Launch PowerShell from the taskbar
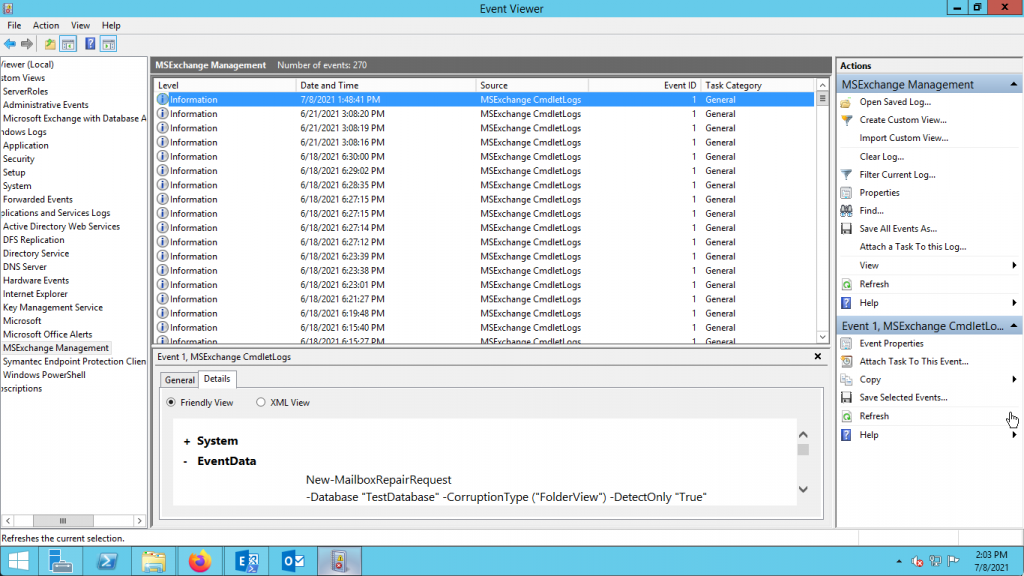The height and width of the screenshot is (576, 1024). (107, 561)
